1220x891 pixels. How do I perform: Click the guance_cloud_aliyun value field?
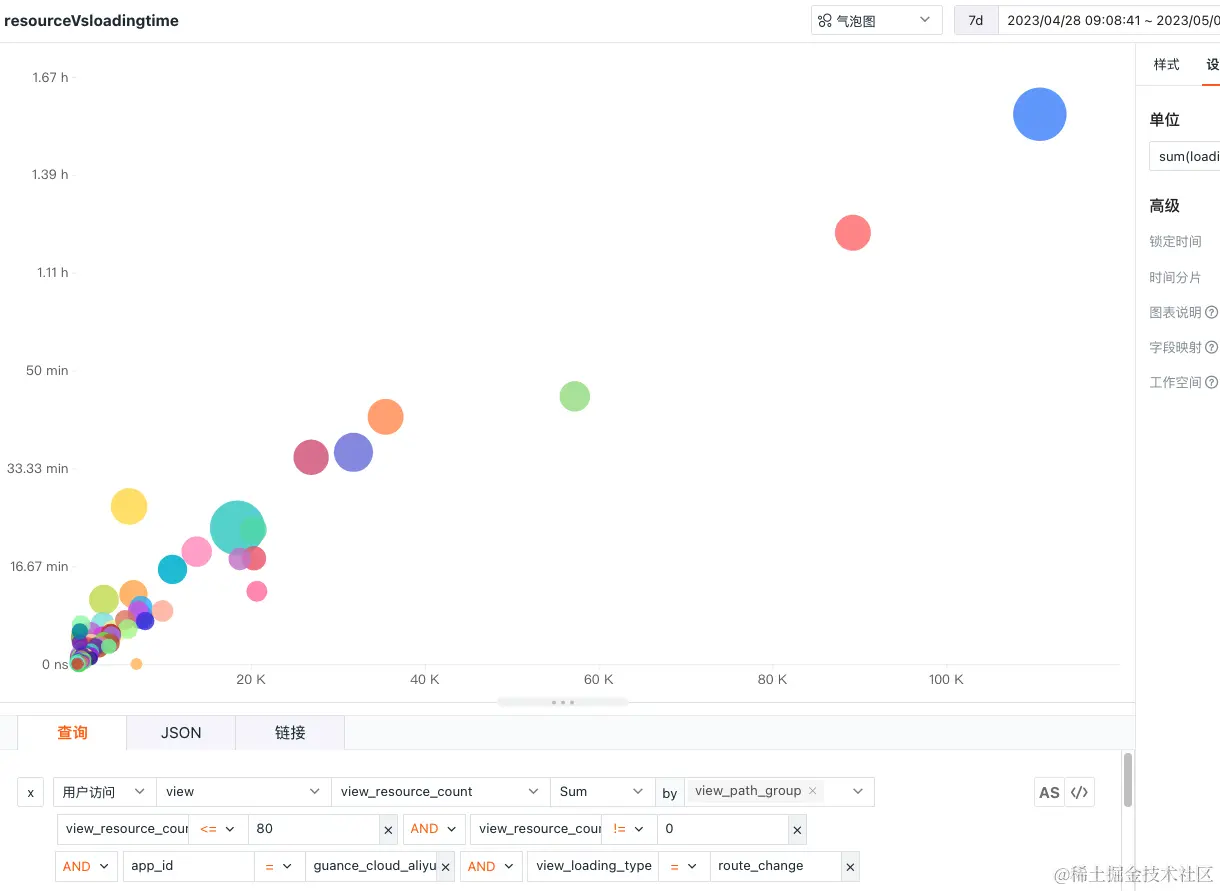(372, 866)
